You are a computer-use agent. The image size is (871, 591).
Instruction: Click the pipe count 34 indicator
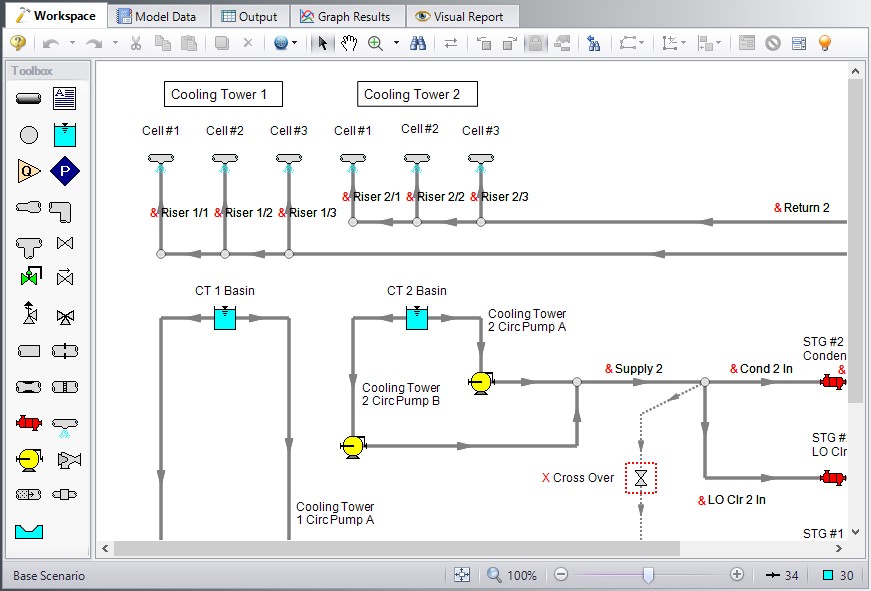(782, 575)
